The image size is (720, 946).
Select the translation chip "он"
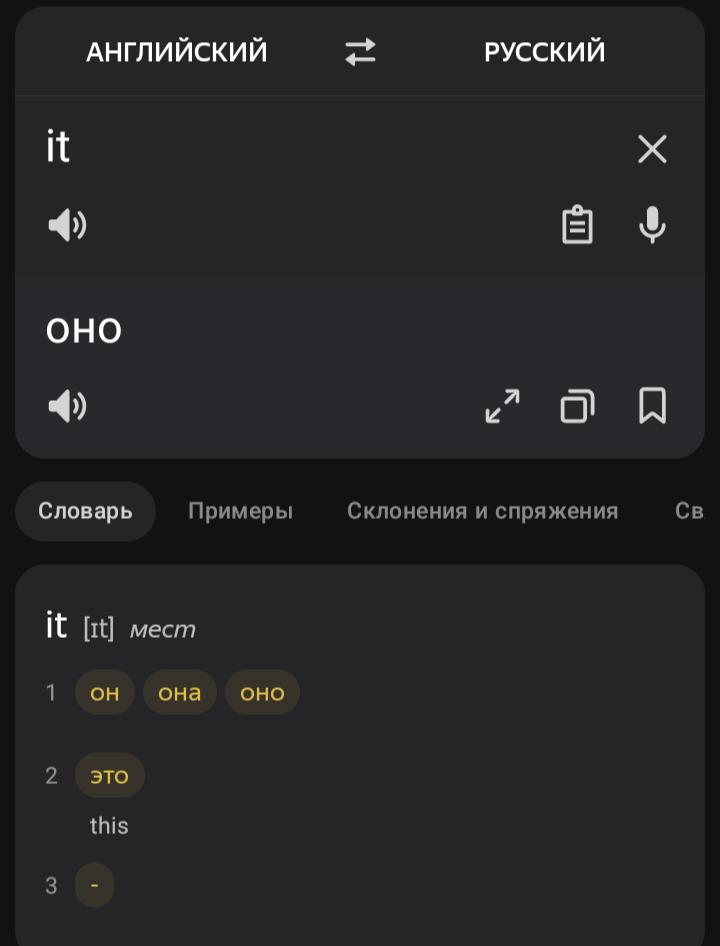pos(105,692)
